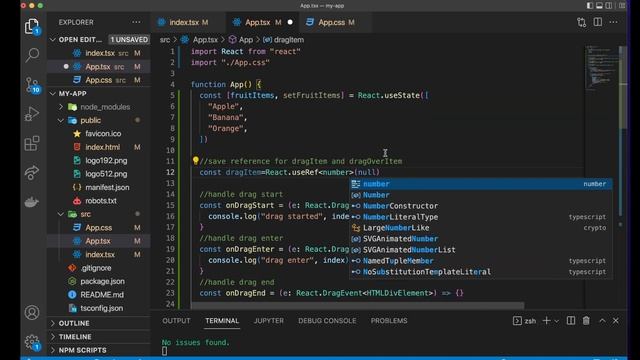The image size is (640, 360).
Task: Open package.json in file tree
Action: pyautogui.click(x=102, y=281)
